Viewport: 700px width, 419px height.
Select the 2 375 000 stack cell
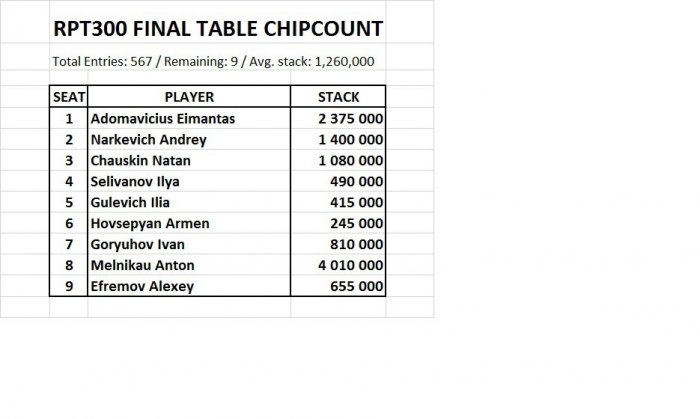pos(349,118)
